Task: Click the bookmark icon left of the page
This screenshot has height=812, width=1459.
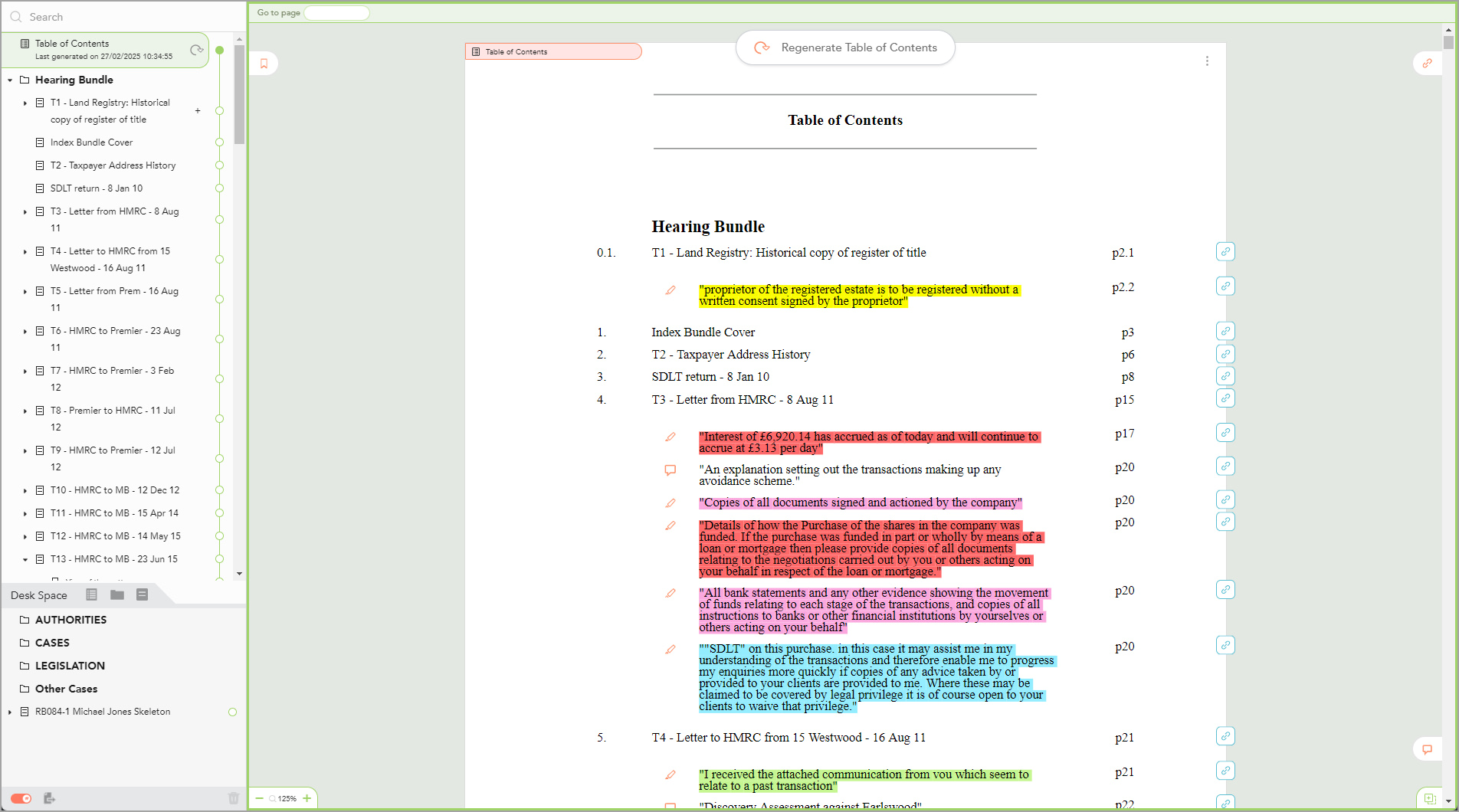Action: pyautogui.click(x=264, y=64)
